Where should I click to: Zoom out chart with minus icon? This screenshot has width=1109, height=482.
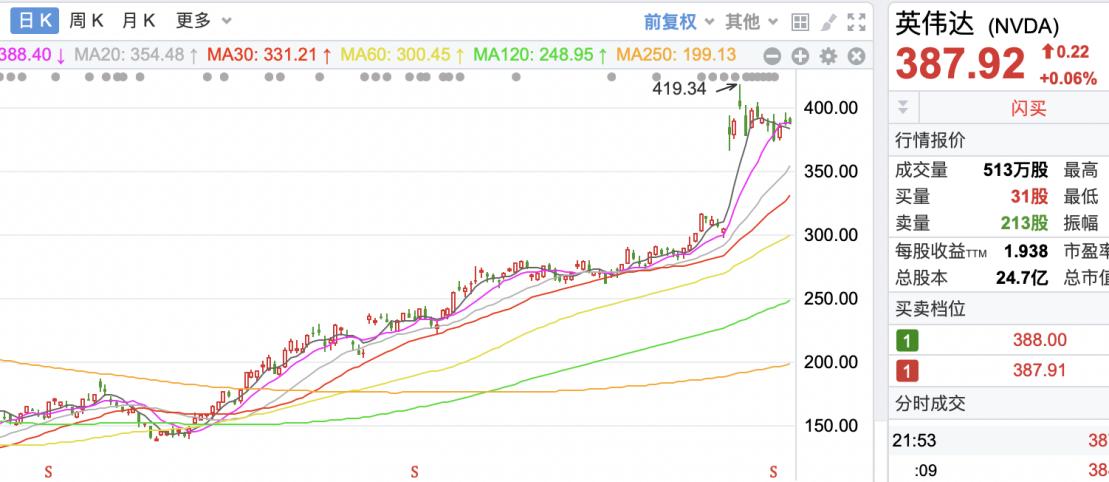[772, 57]
